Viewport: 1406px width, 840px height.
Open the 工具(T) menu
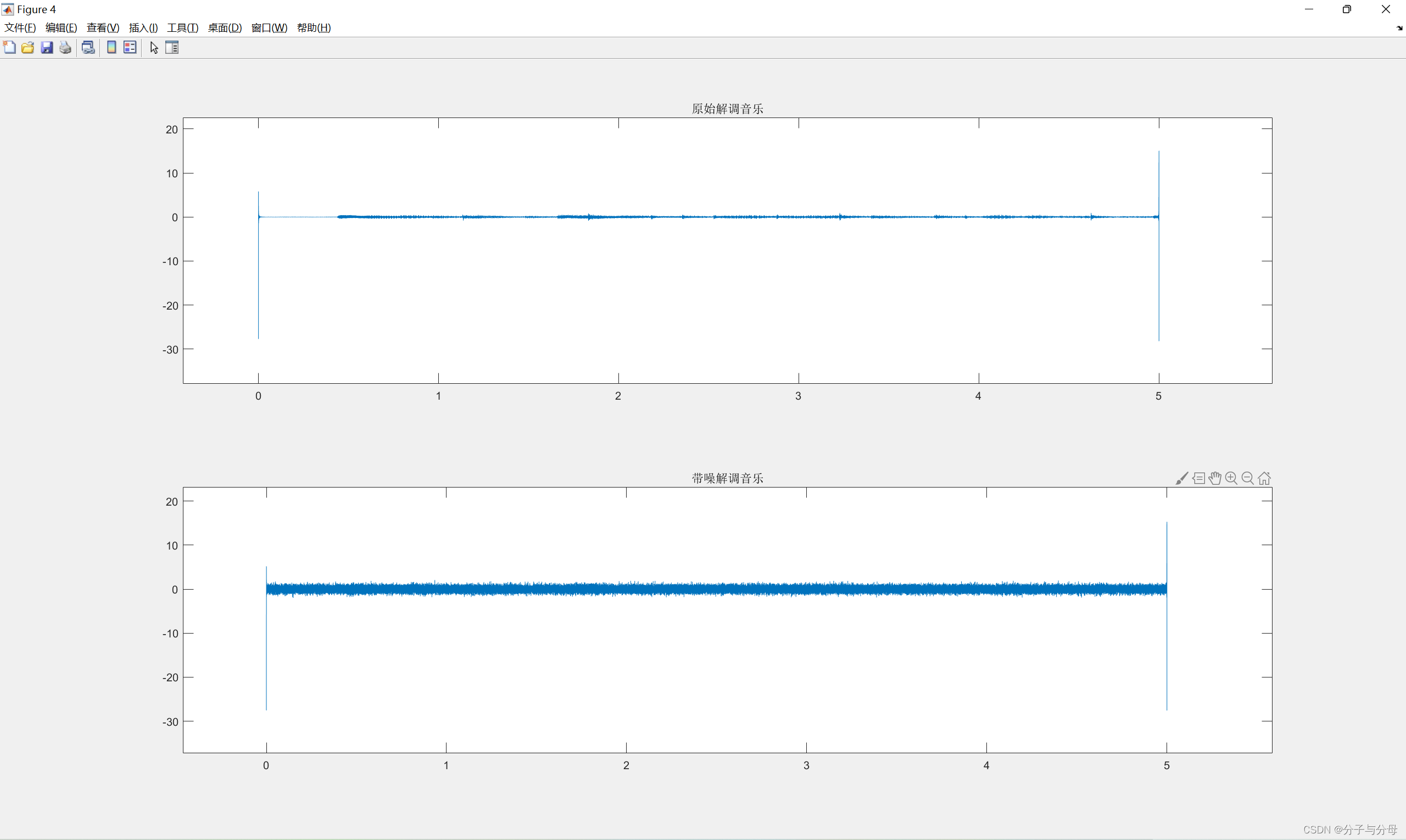(x=182, y=28)
